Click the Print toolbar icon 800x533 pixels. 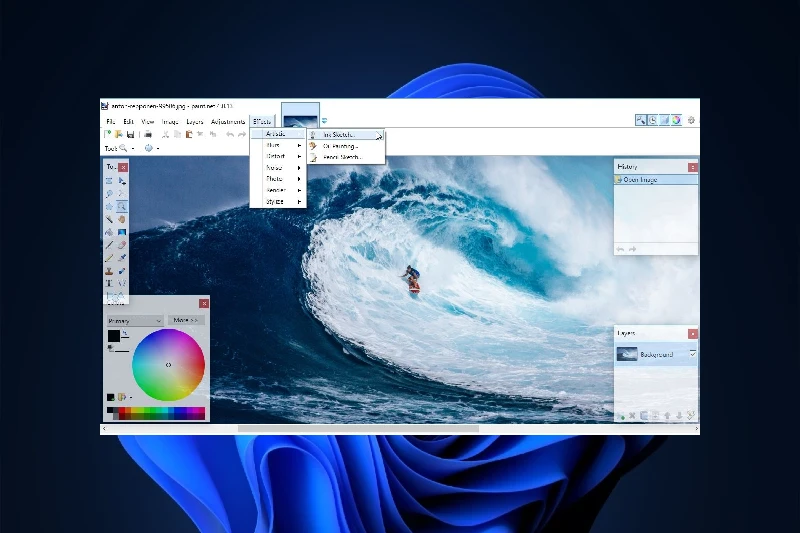148,134
